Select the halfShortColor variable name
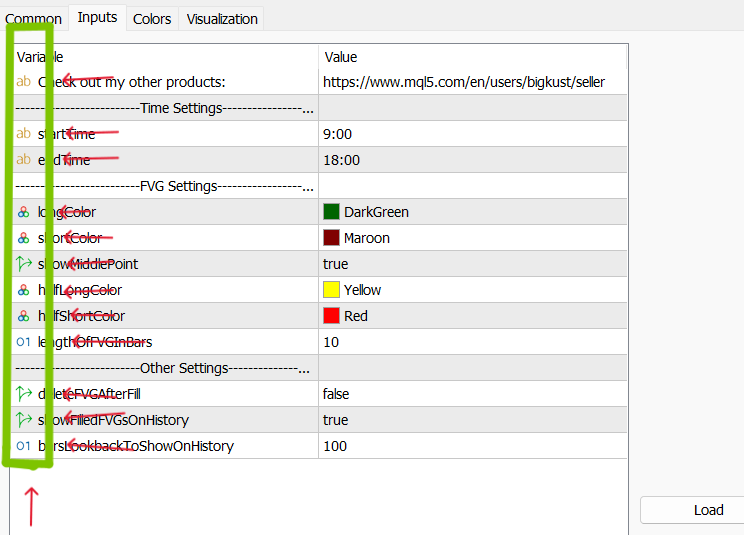This screenshot has height=535, width=744. 81,316
